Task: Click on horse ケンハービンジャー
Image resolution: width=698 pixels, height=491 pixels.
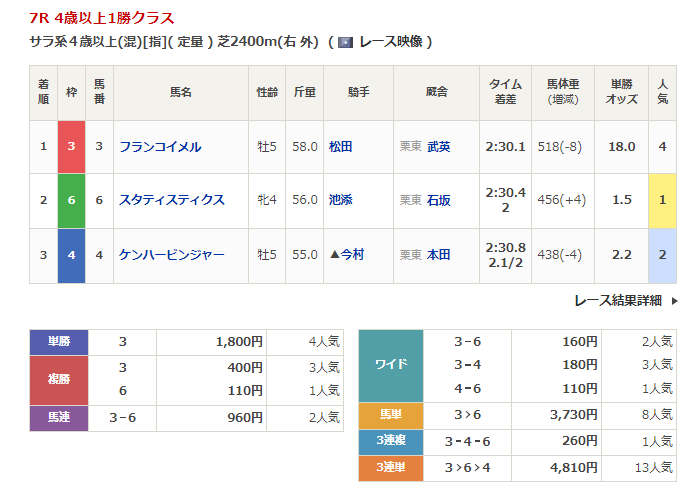Action: click(171, 255)
